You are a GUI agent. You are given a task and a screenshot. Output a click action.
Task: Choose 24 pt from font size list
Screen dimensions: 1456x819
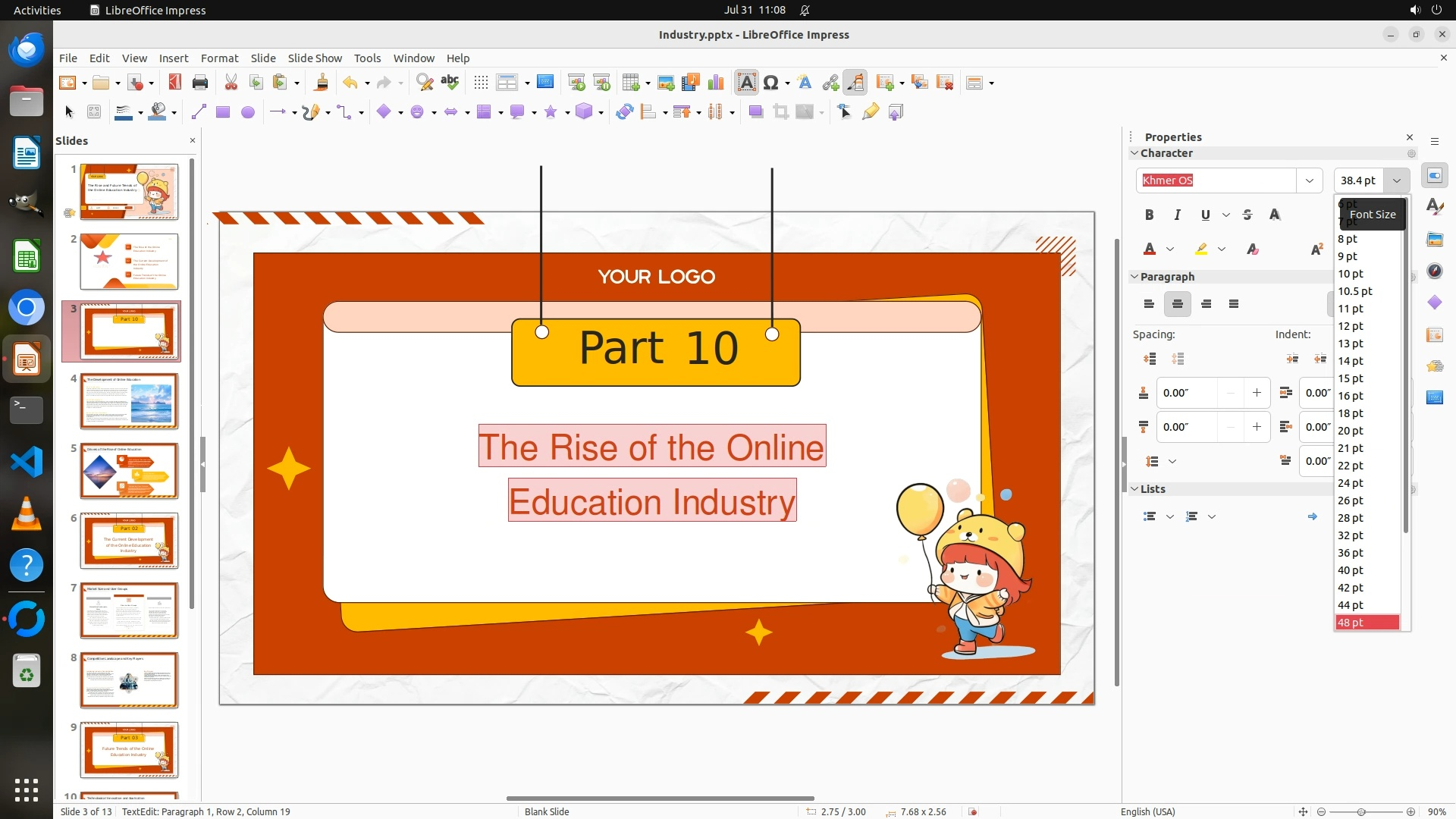click(1351, 483)
